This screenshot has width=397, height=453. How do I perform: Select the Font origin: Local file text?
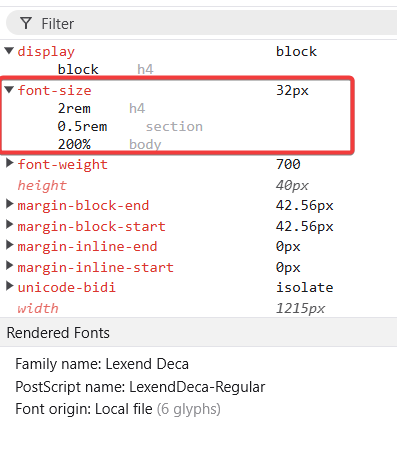(x=84, y=409)
